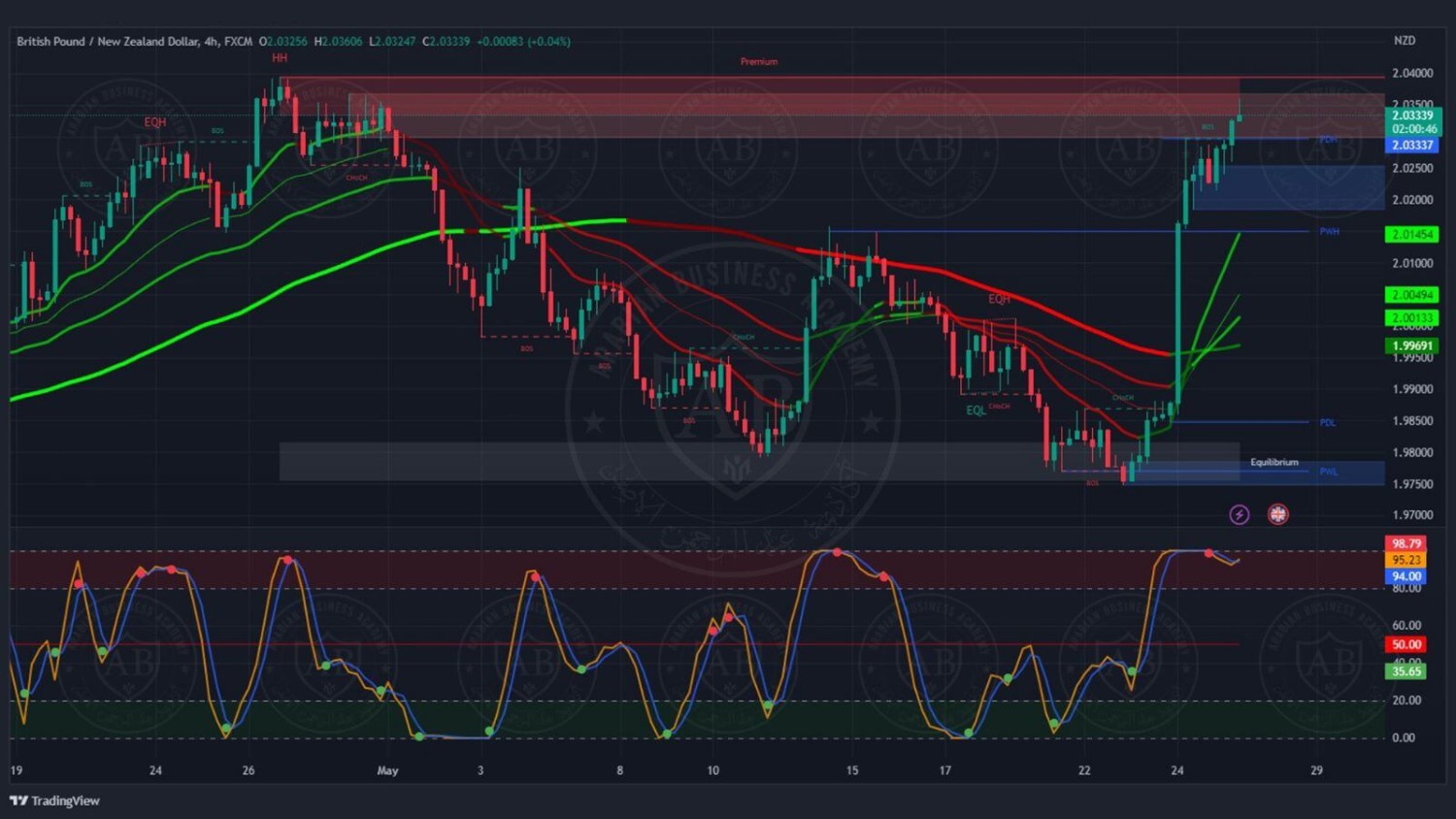Click the 1.98000 price axis tick
This screenshot has width=1456, height=819.
(1412, 453)
